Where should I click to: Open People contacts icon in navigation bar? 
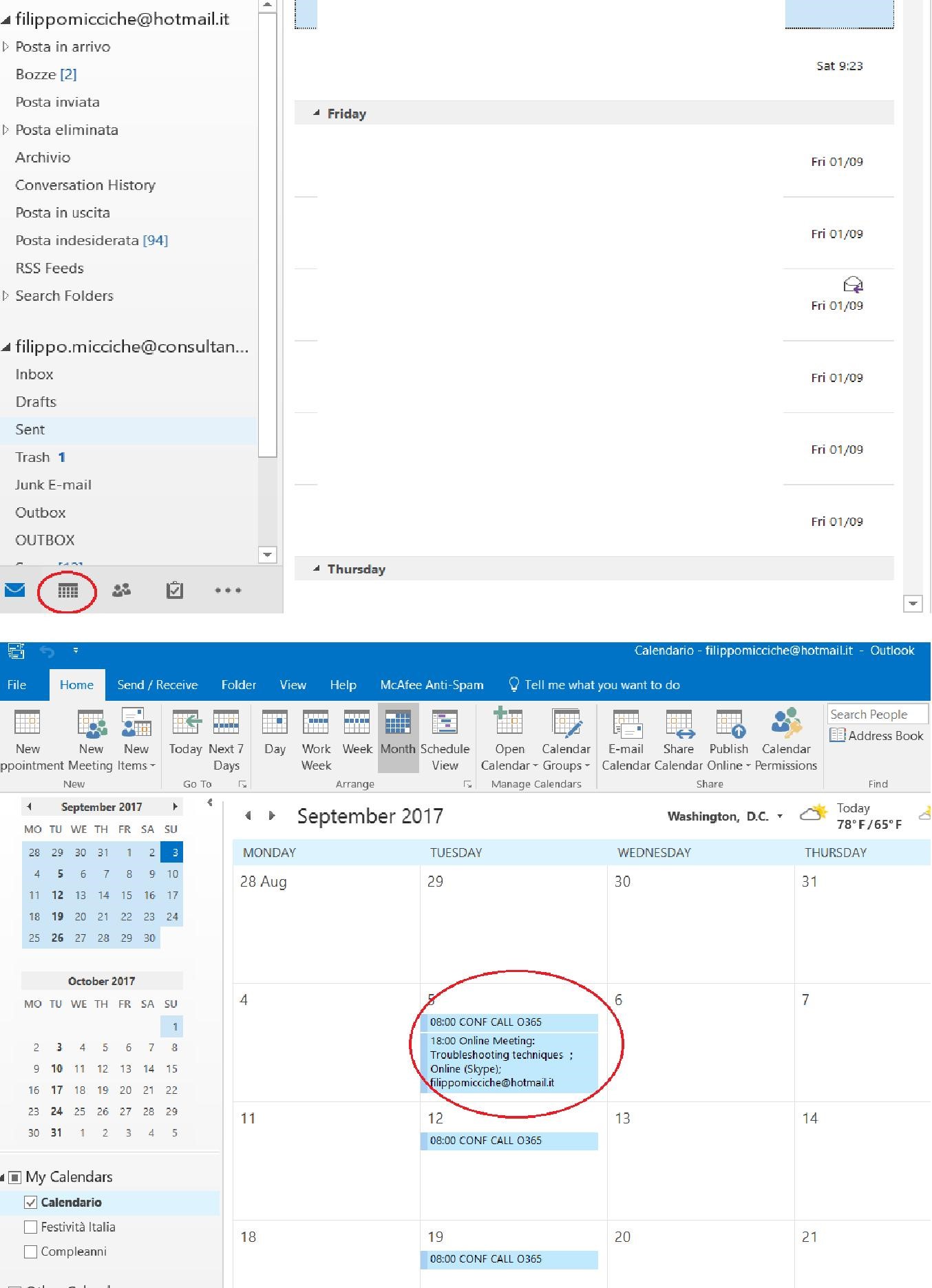pyautogui.click(x=121, y=590)
